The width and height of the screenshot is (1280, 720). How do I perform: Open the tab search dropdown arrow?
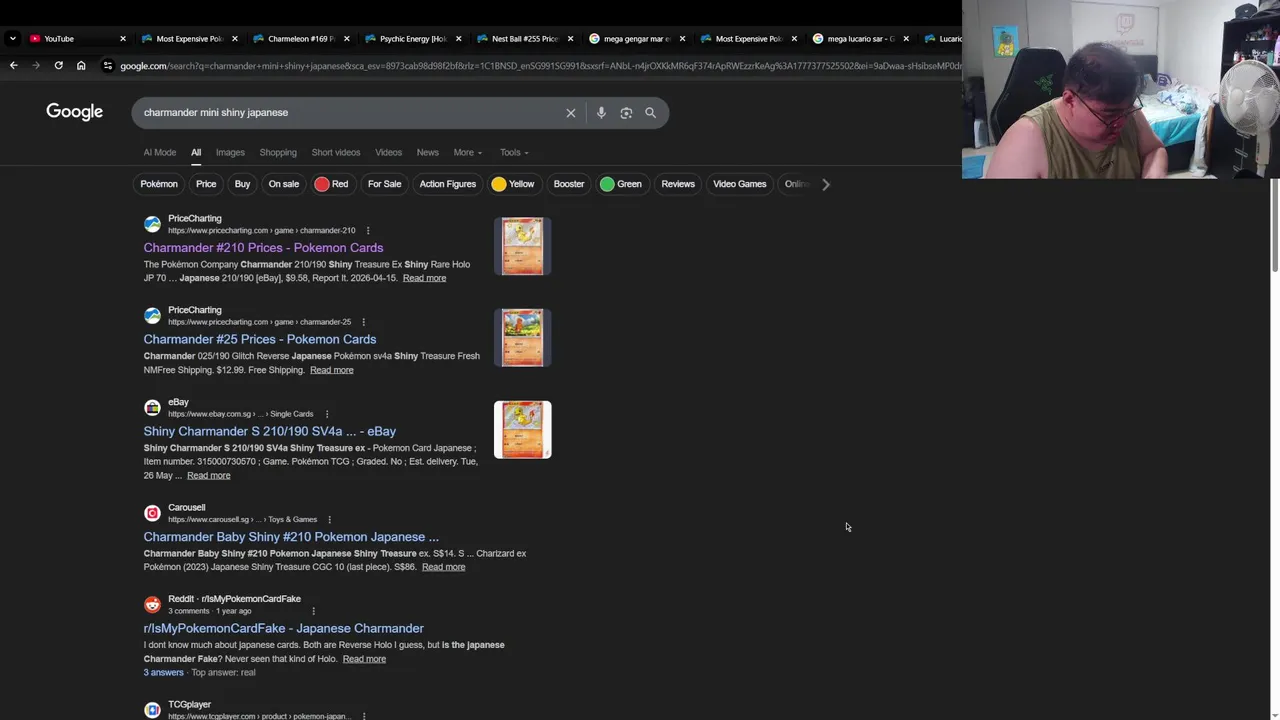12,38
